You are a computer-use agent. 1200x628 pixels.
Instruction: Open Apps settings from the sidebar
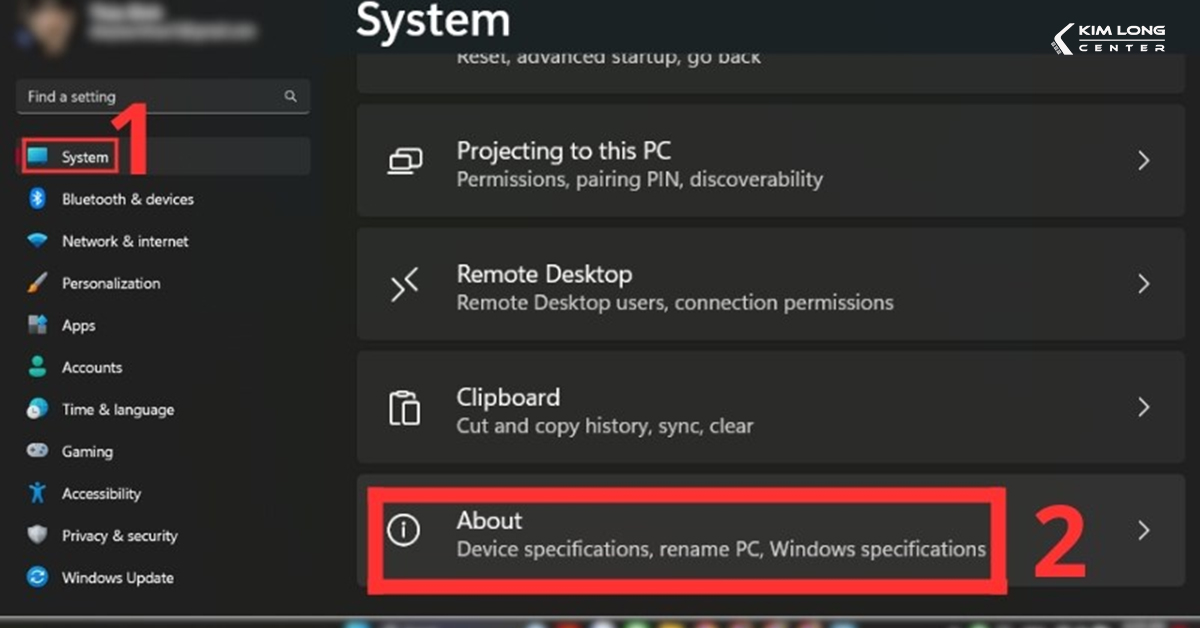(78, 325)
